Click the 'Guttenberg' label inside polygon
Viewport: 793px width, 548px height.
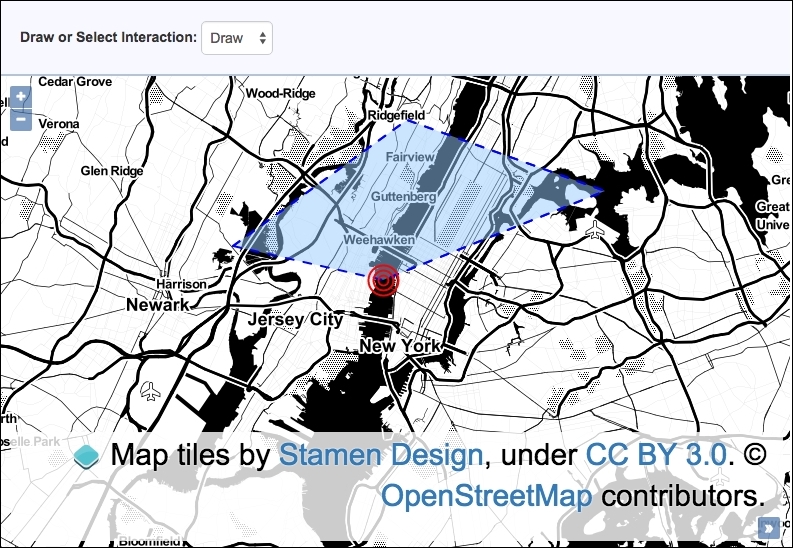(x=404, y=197)
